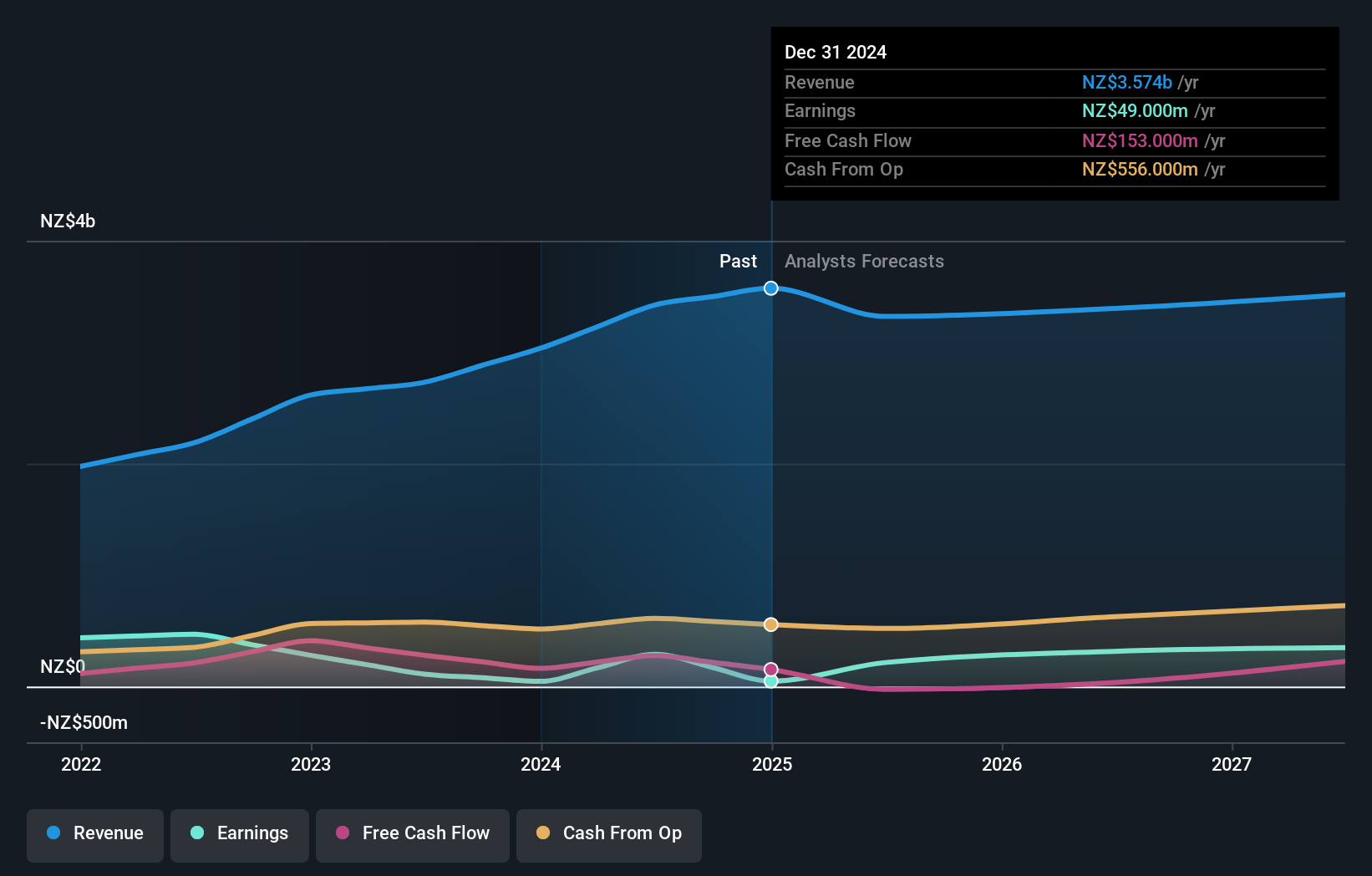Select the teal Earnings marker point

tap(770, 681)
